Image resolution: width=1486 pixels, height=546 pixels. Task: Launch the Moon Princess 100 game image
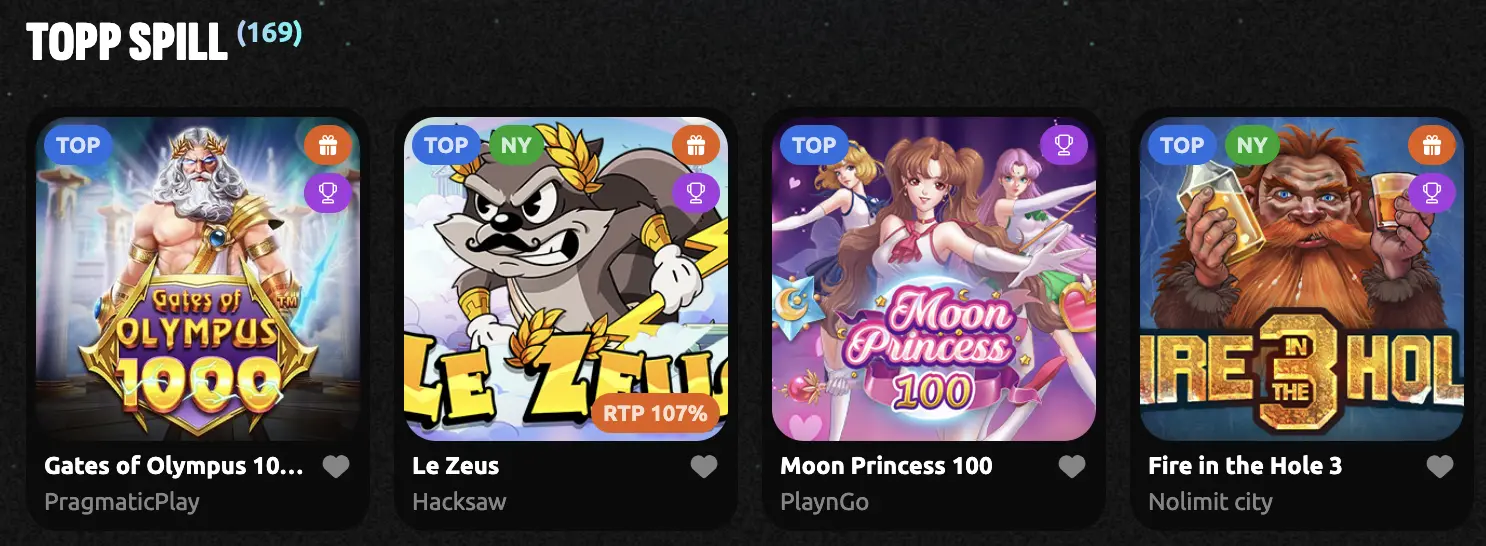tap(934, 279)
